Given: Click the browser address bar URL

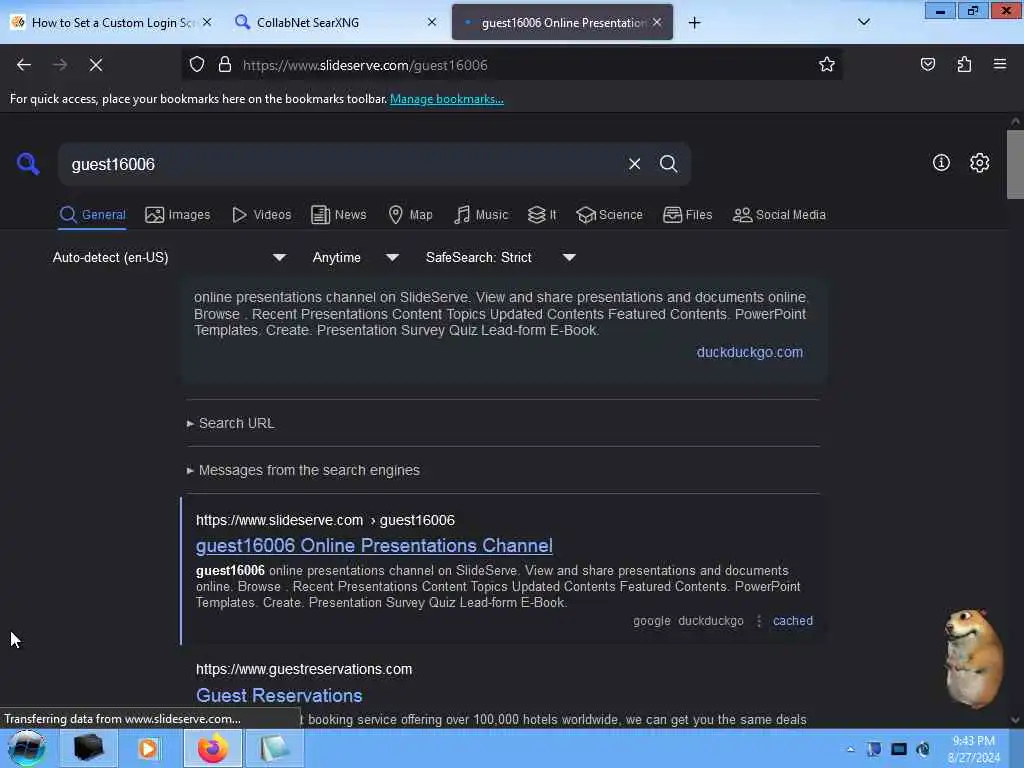Looking at the screenshot, I should tap(365, 65).
